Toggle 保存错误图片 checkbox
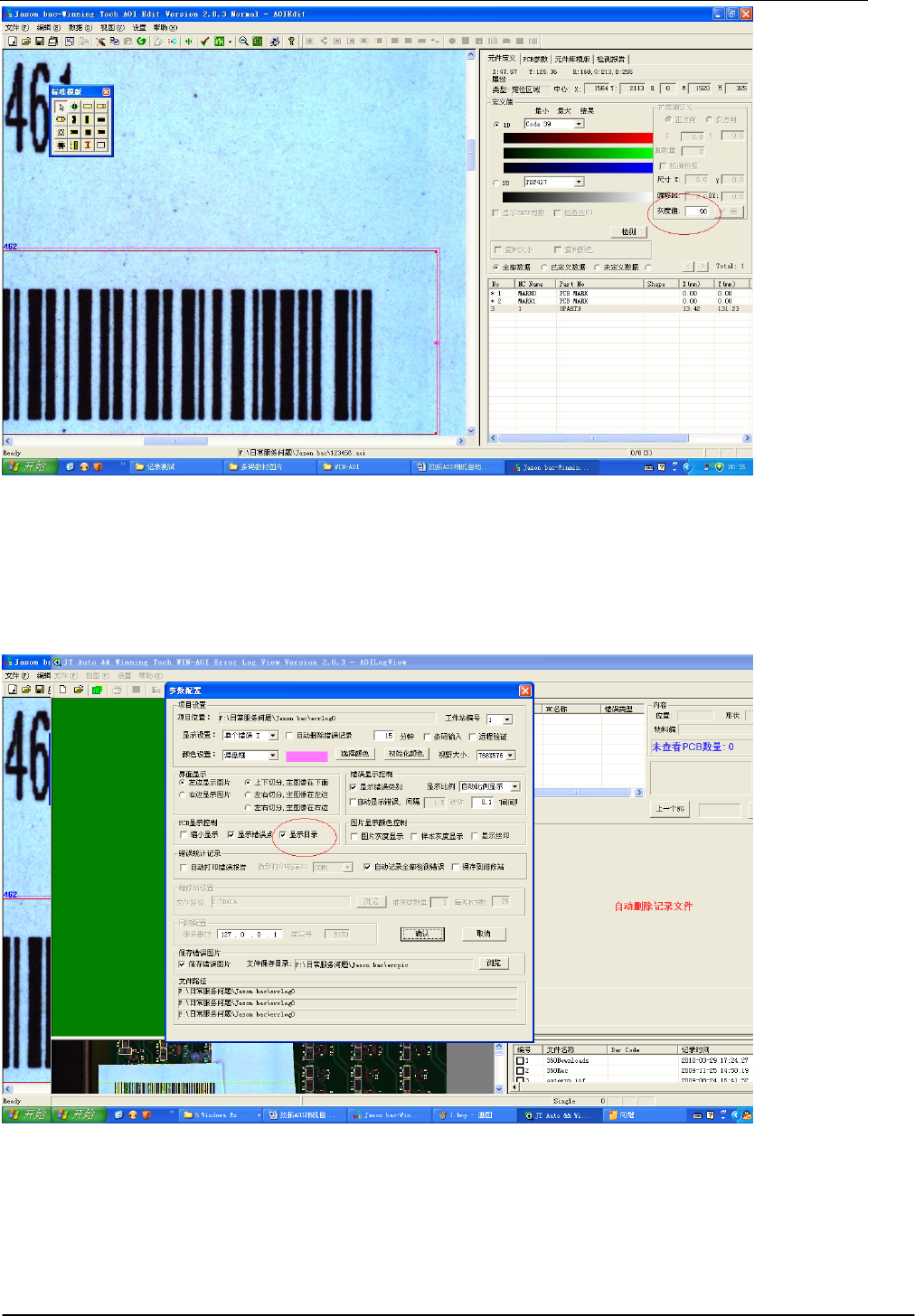The image size is (915, 1316). tap(183, 964)
